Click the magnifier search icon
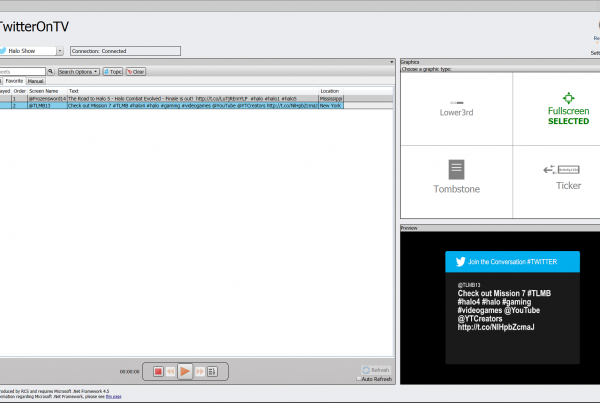Viewport: 600px width, 403px height. 51,72
